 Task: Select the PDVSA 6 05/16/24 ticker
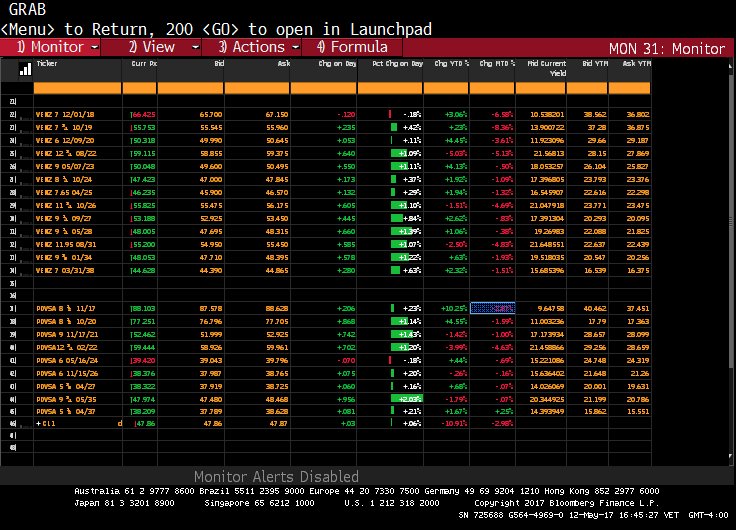[x=67, y=361]
